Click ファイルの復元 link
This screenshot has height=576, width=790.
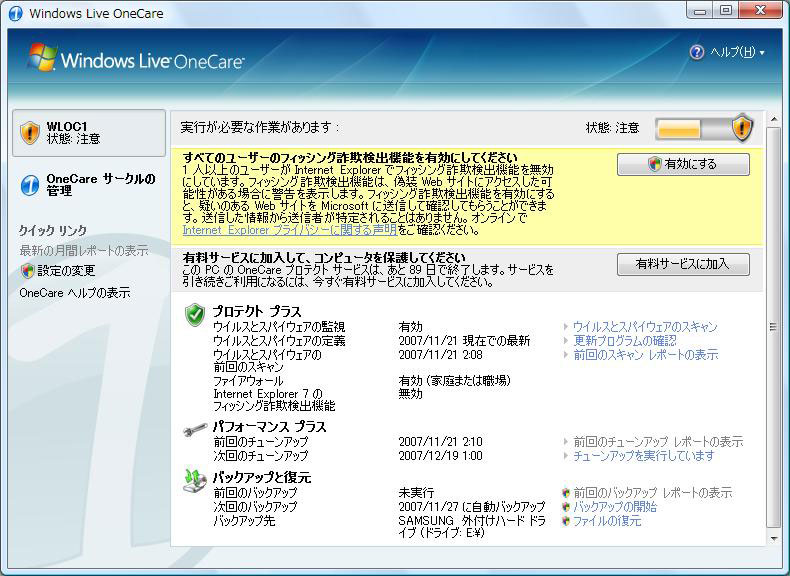pos(607,521)
